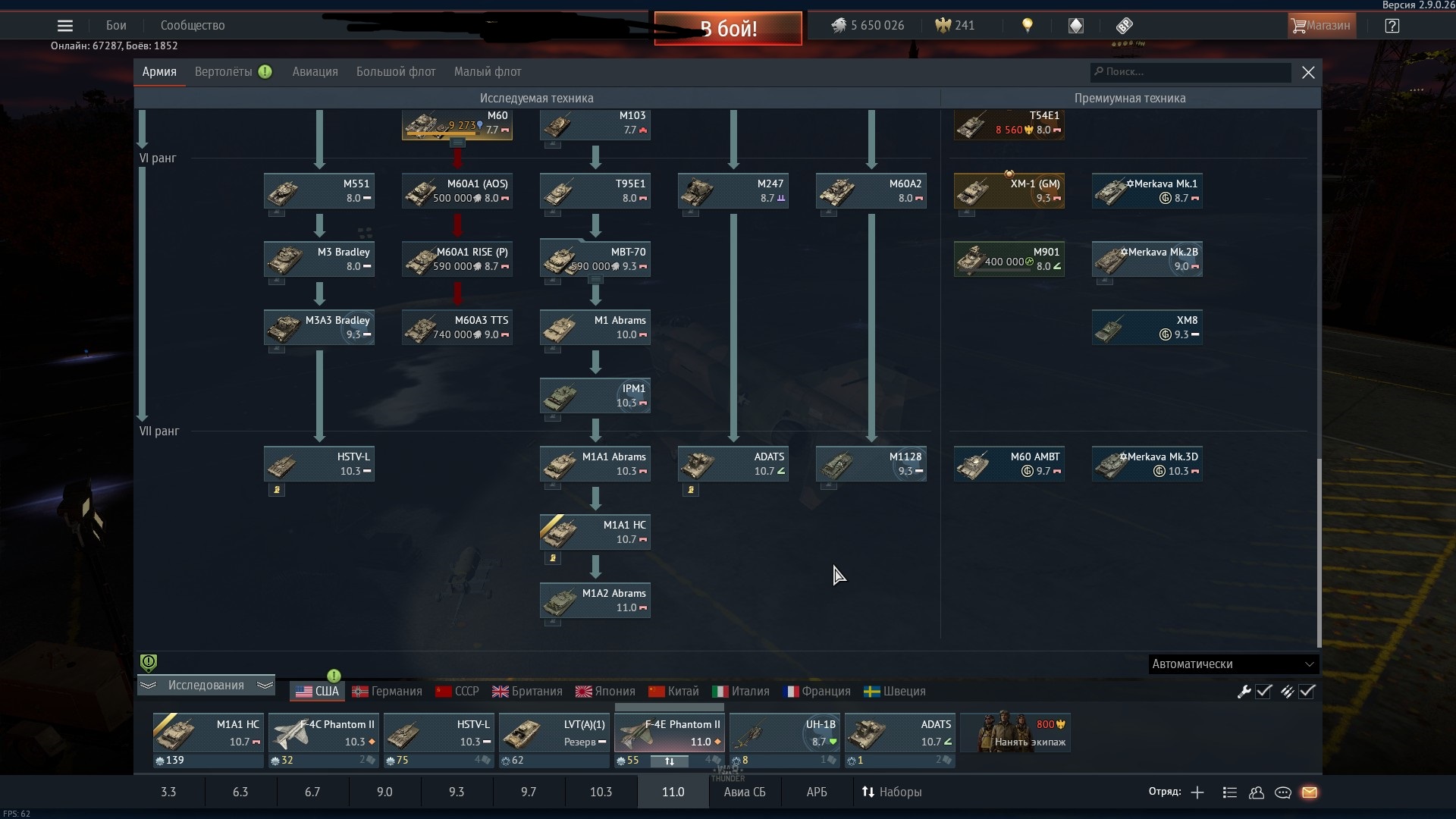Screen dimensions: 1456x819
Task: Toggle the auto-repair wrench checkbox
Action: (x=1263, y=692)
